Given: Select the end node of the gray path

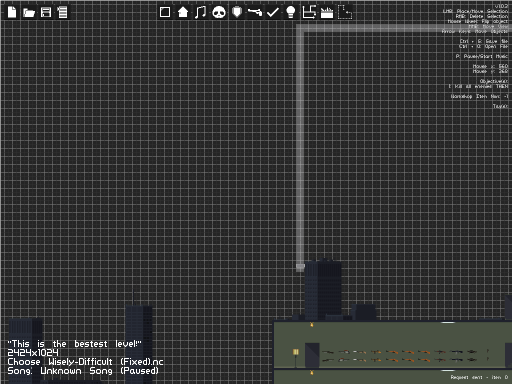Looking at the screenshot, I should 300,267.
